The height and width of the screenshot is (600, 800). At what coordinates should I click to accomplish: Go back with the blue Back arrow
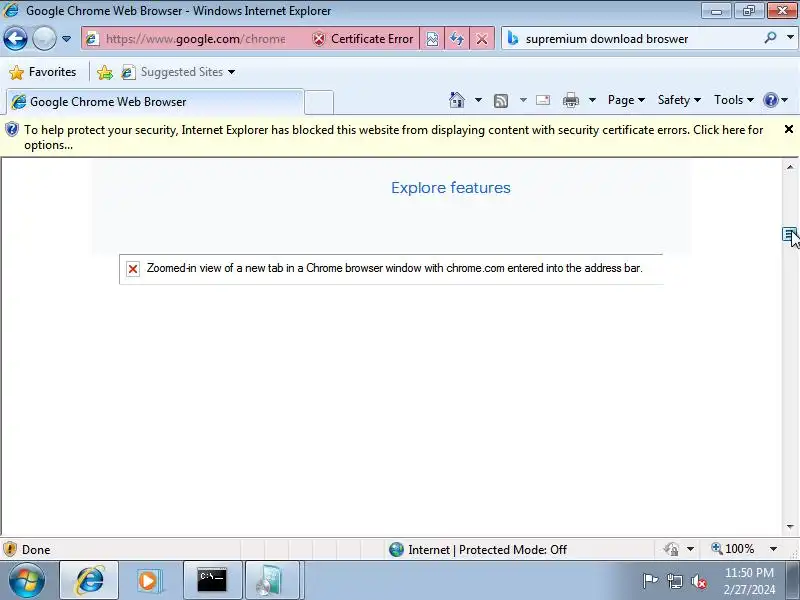coord(15,38)
